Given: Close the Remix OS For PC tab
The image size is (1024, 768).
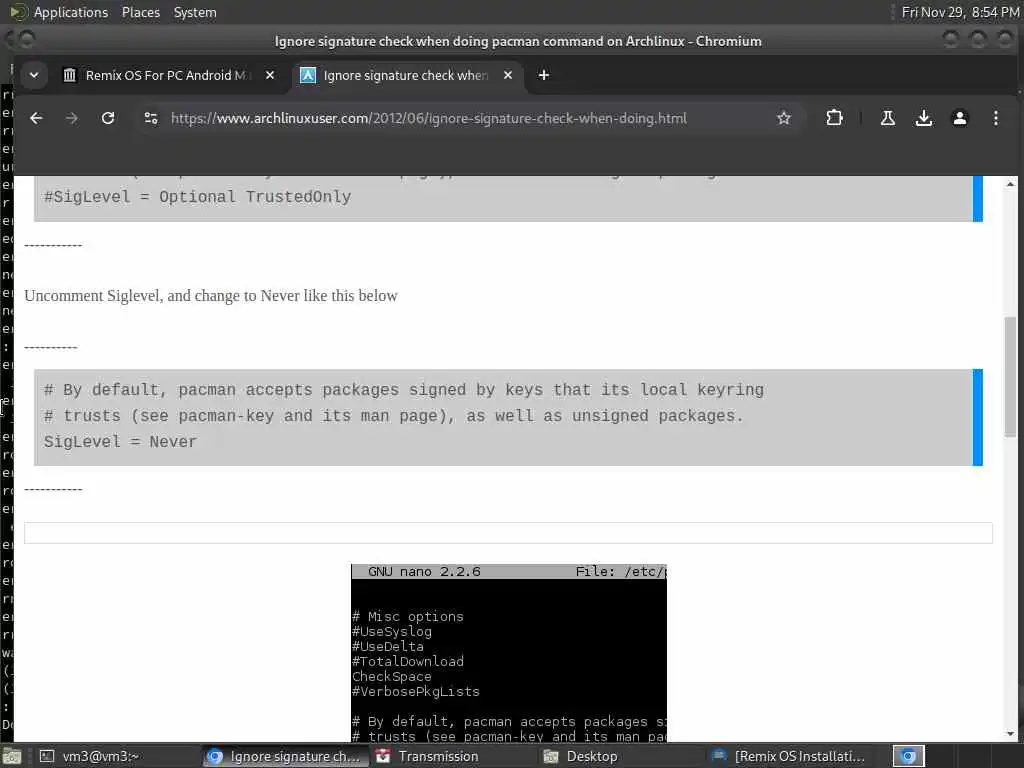Looking at the screenshot, I should [270, 75].
